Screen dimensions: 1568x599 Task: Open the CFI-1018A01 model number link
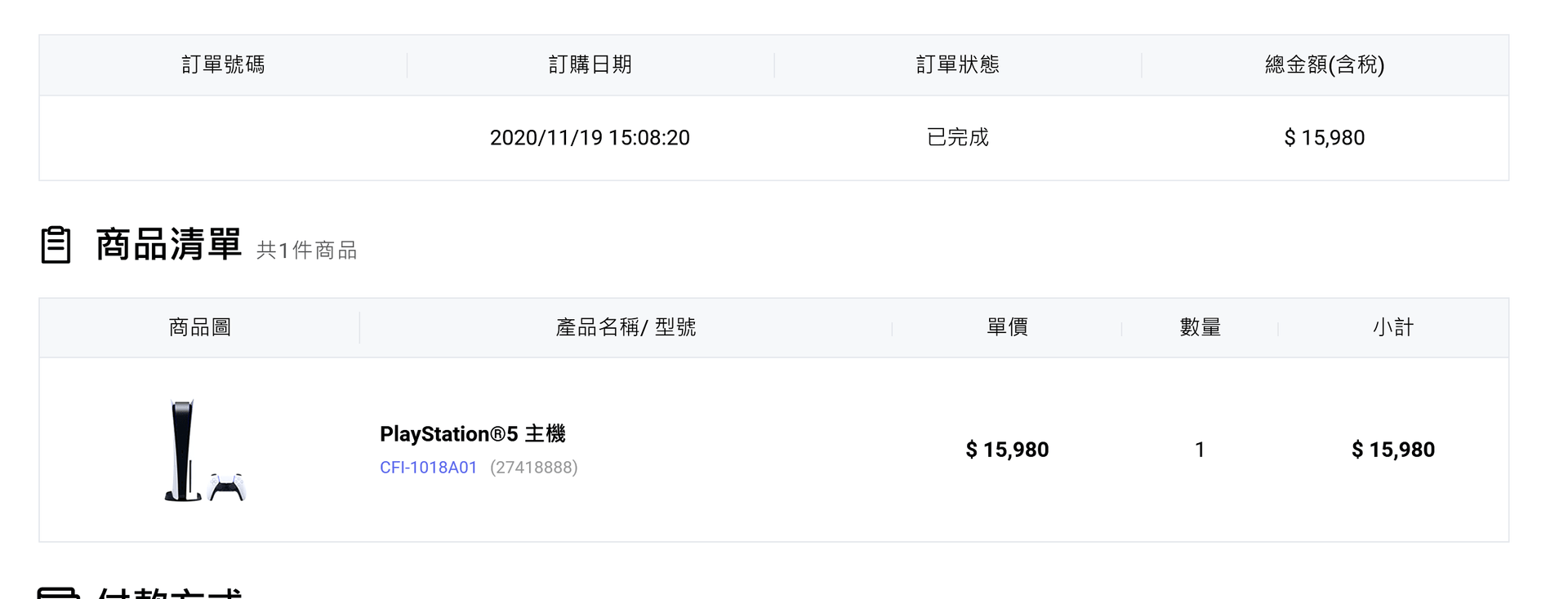click(428, 468)
